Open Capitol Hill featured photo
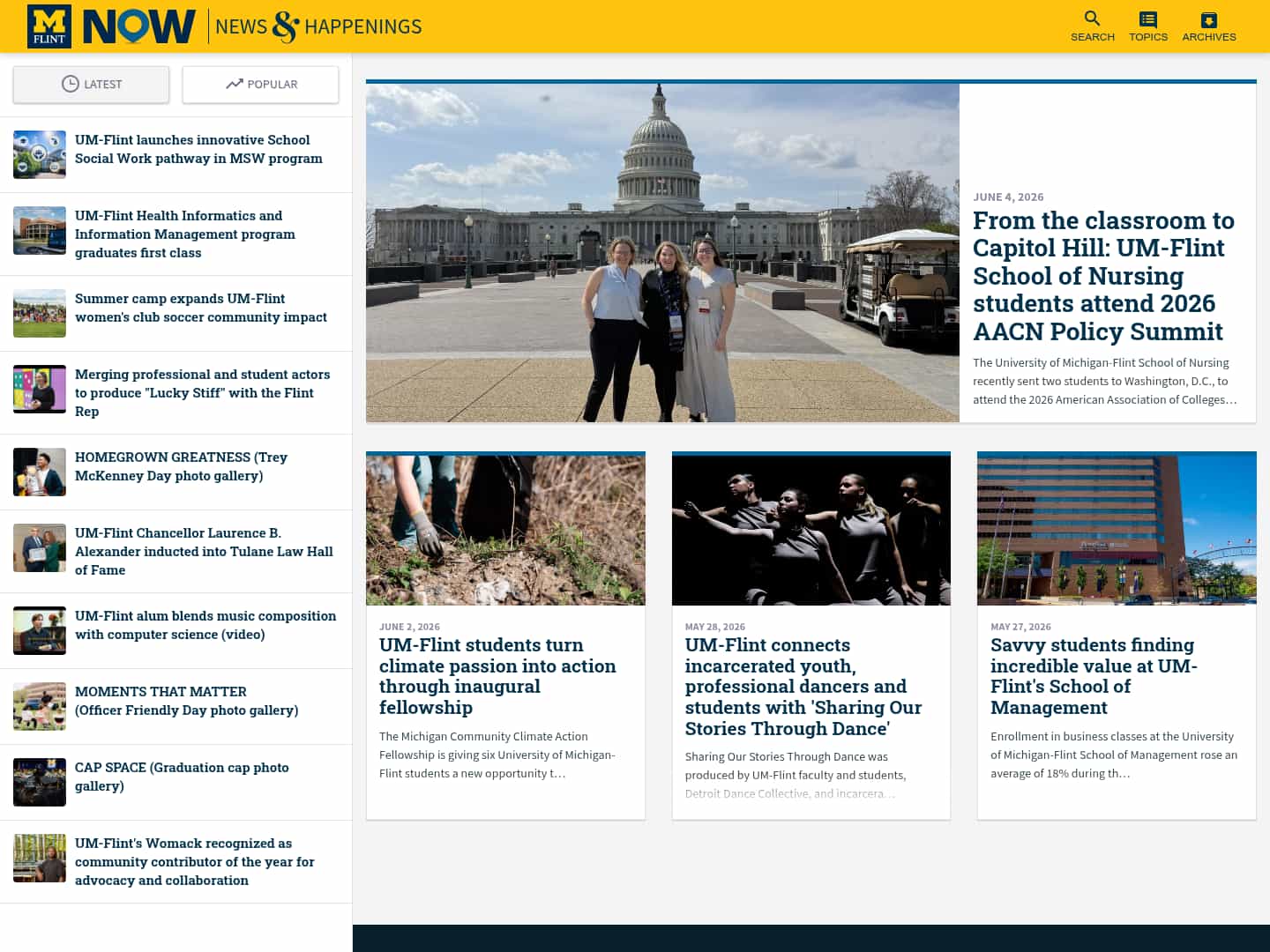1270x952 pixels. pyautogui.click(x=662, y=253)
